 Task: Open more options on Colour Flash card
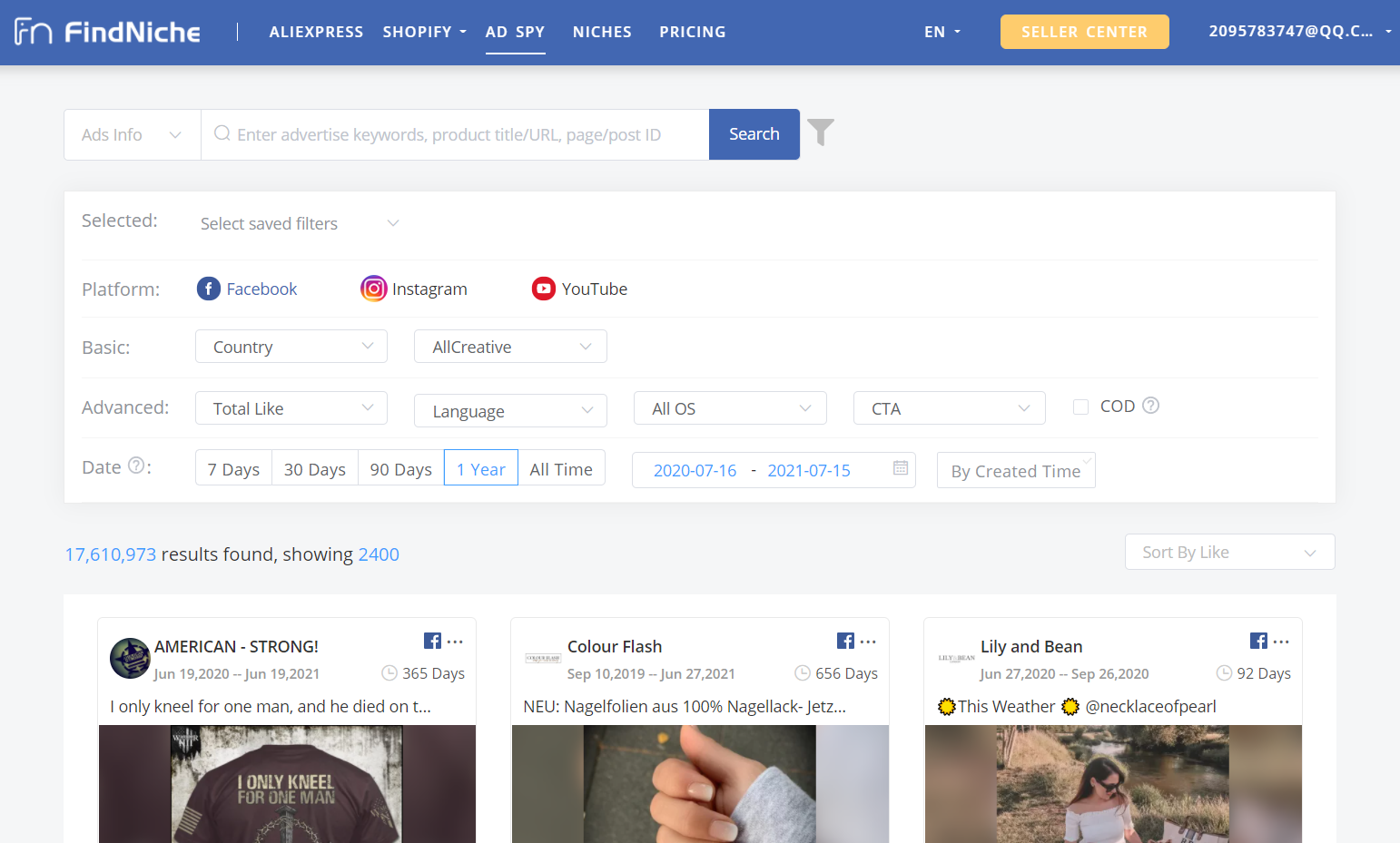point(869,642)
